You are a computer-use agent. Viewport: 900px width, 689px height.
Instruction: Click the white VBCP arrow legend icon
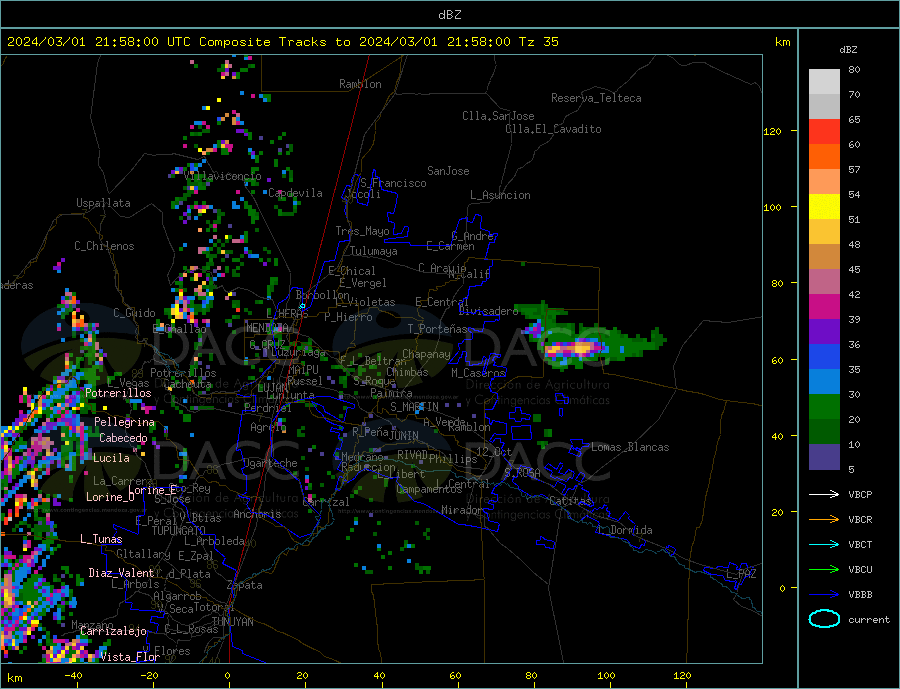pos(824,494)
